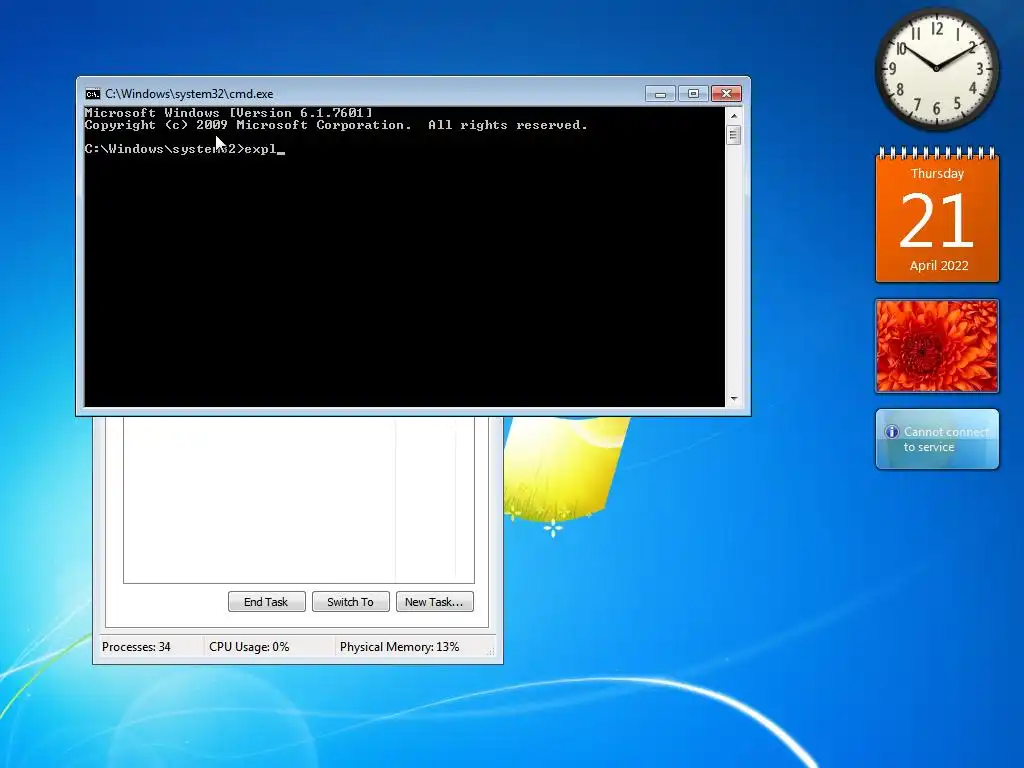Click the info icon in weather gadget
1024x768 pixels.
(891, 432)
